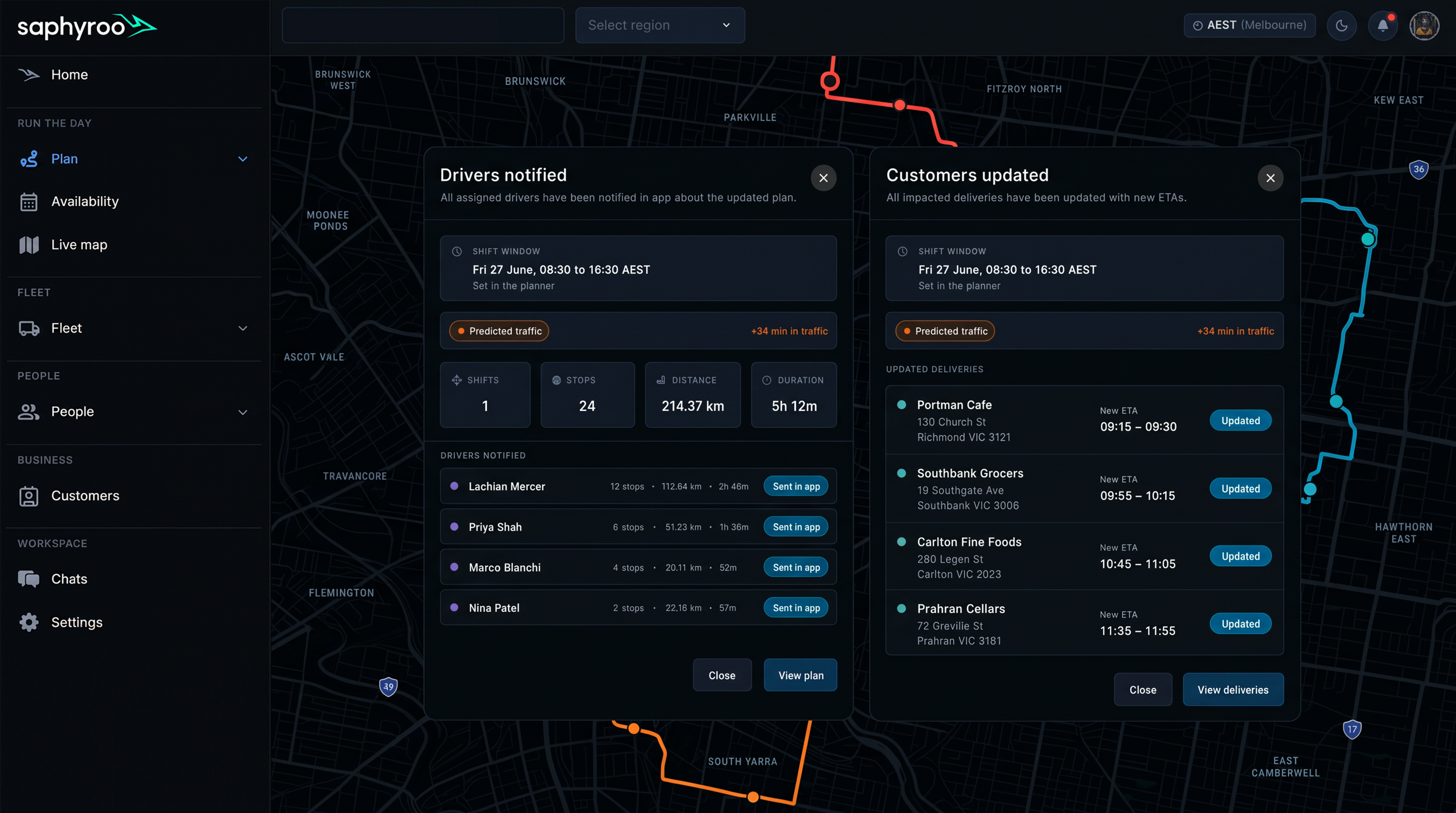Toggle dark mode moon icon
Screen dimensions: 1456x813
coord(1341,25)
